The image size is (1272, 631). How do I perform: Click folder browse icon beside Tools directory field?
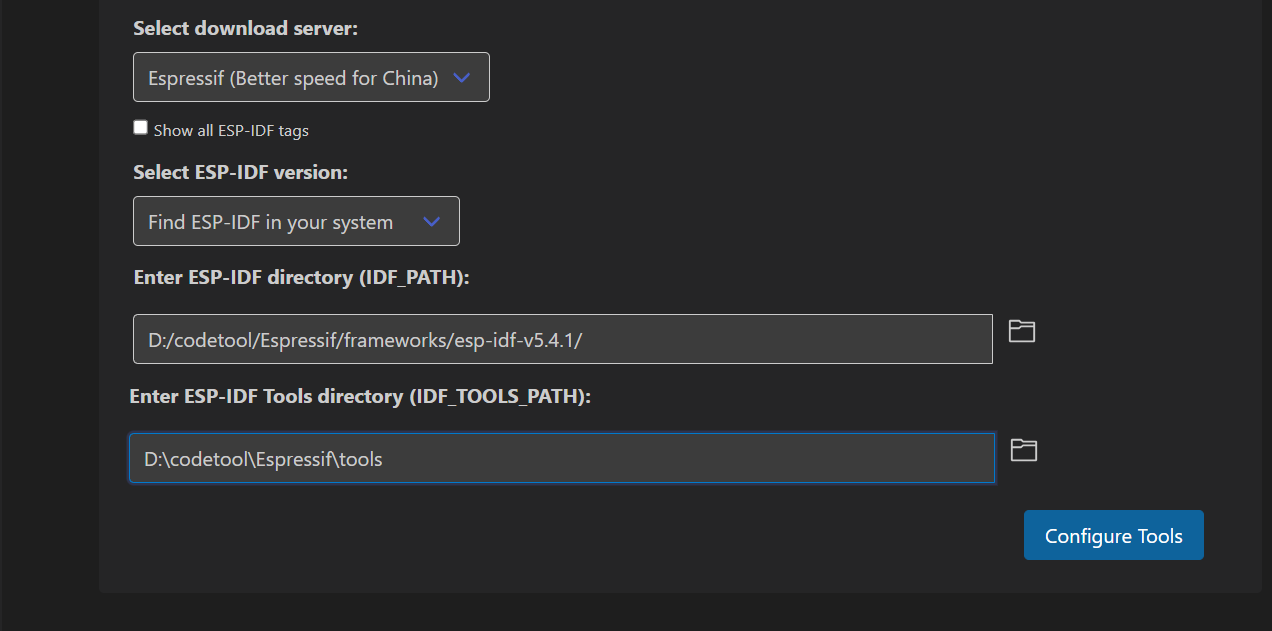[x=1023, y=450]
